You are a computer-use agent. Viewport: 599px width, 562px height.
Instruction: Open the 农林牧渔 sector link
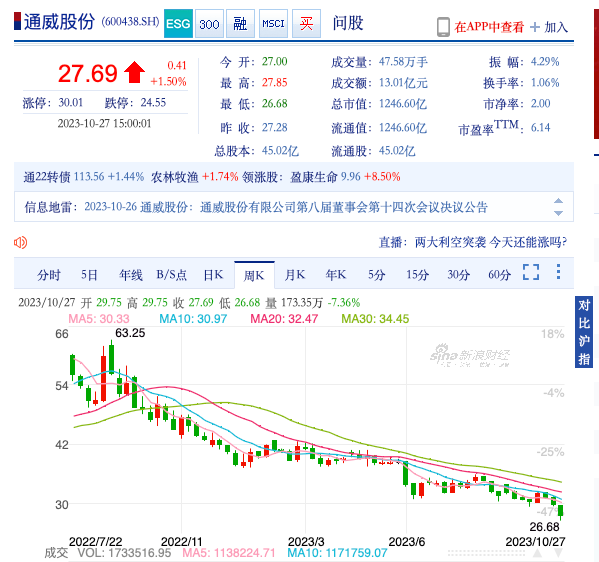tap(175, 177)
